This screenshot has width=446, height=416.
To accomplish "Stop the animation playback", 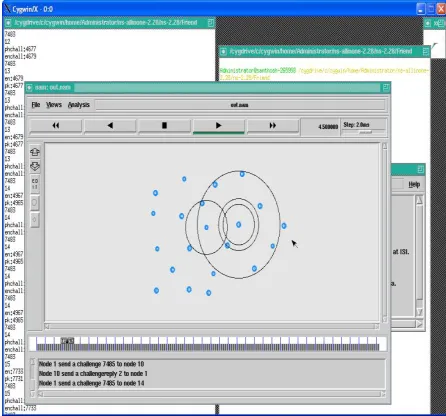I will 164,126.
